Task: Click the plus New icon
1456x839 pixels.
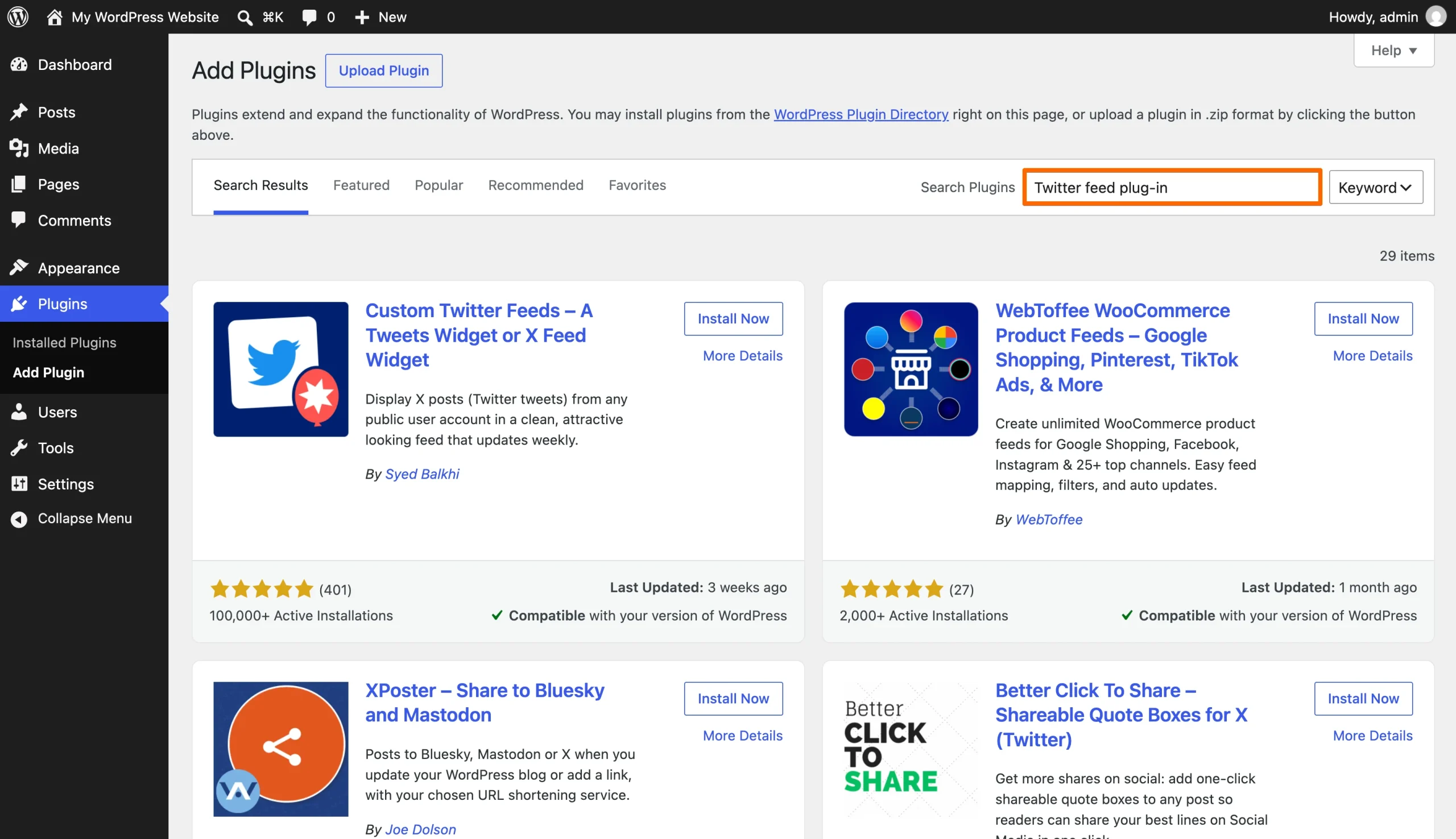Action: tap(361, 17)
